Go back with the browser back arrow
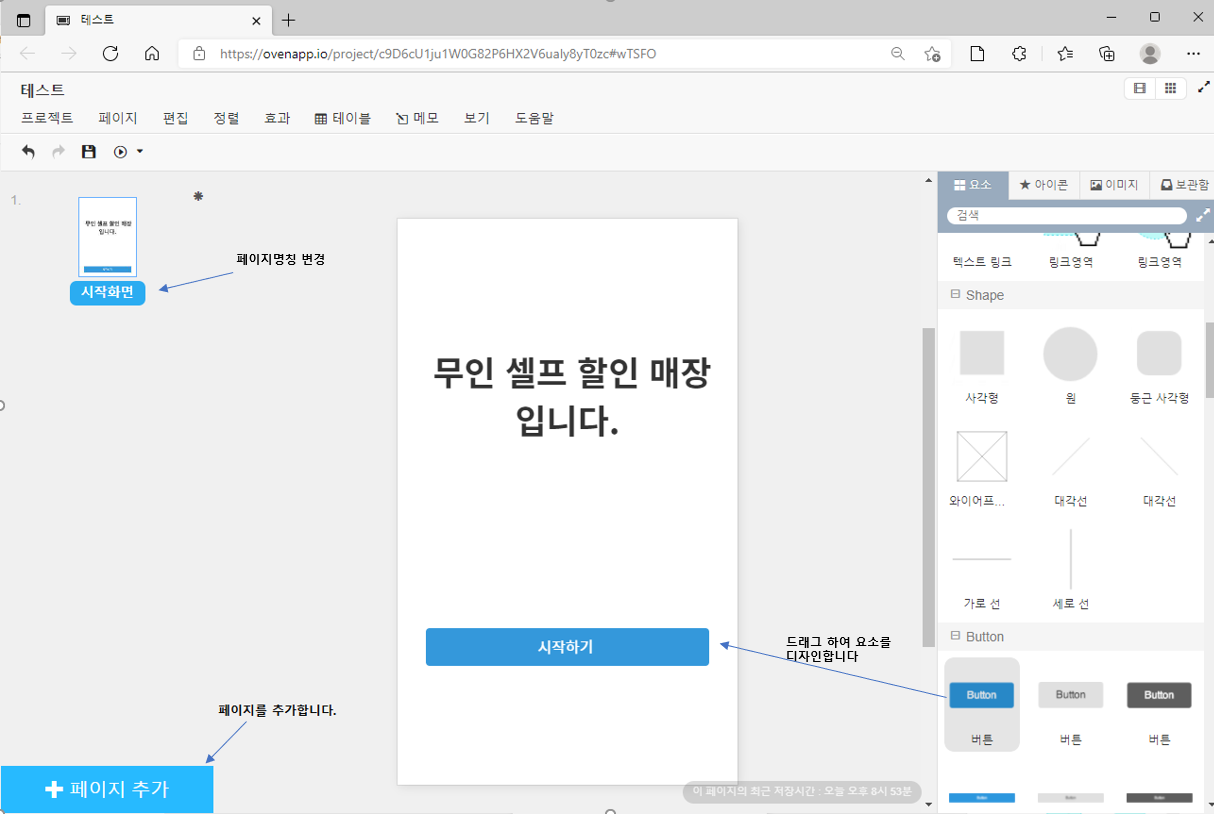Viewport: 1214px width, 814px height. click(27, 53)
